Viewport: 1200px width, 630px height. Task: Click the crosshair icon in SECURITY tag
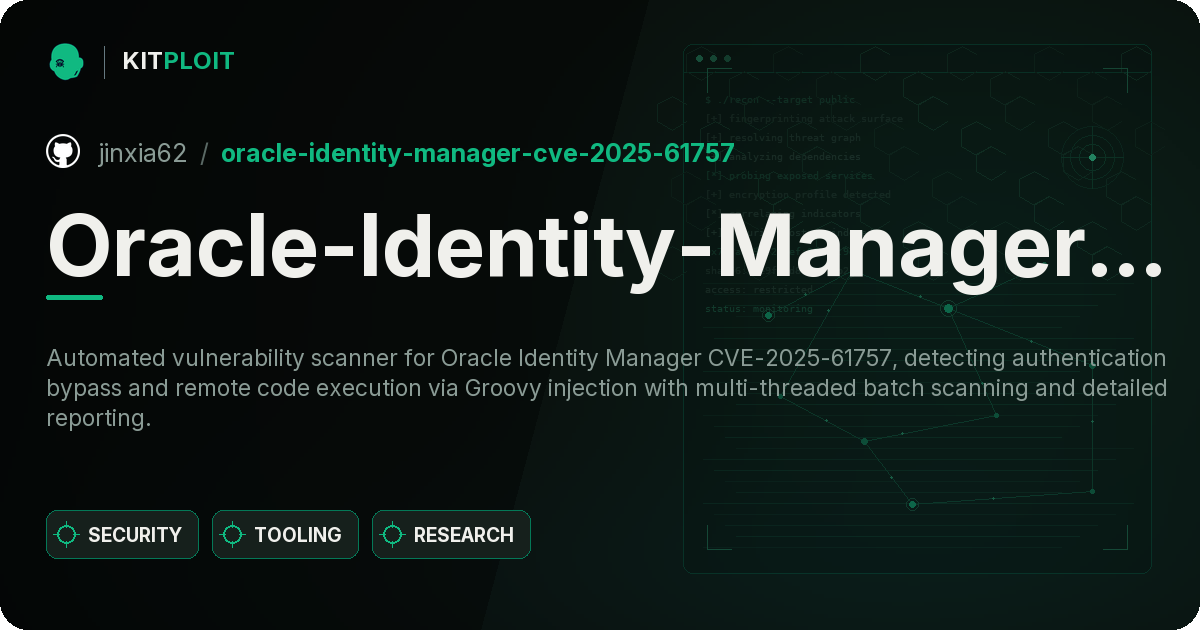(67, 535)
